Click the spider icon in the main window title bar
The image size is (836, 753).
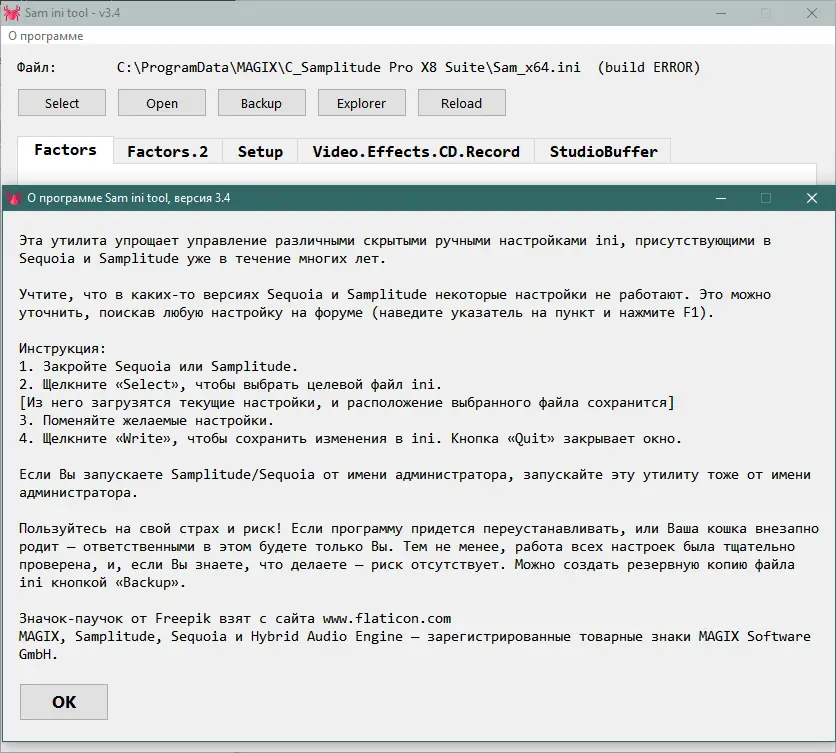click(x=12, y=13)
